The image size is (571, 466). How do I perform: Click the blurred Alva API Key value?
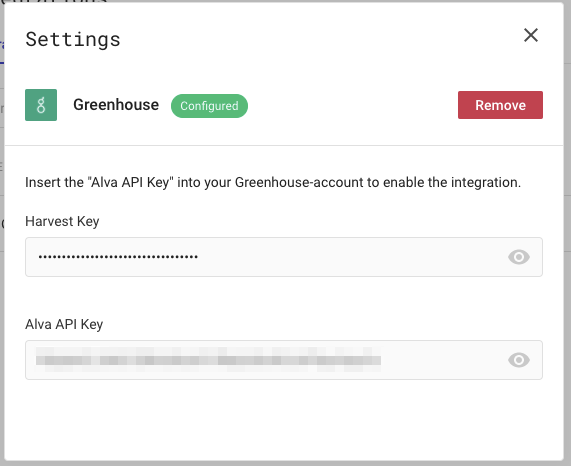[x=208, y=360]
